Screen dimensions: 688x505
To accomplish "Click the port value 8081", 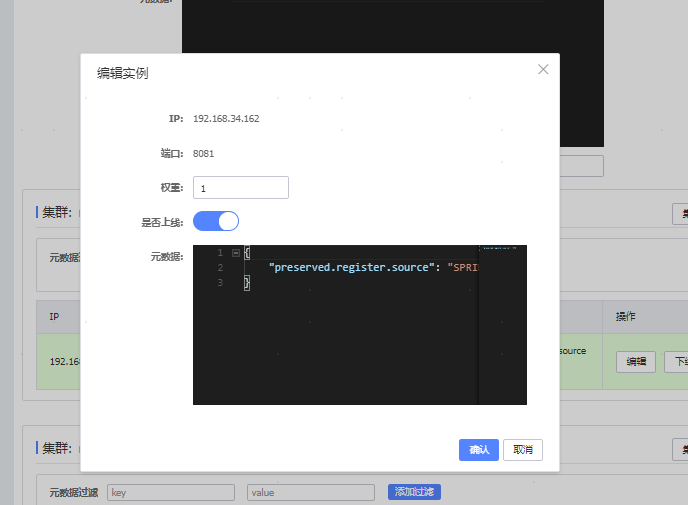I will pos(203,154).
